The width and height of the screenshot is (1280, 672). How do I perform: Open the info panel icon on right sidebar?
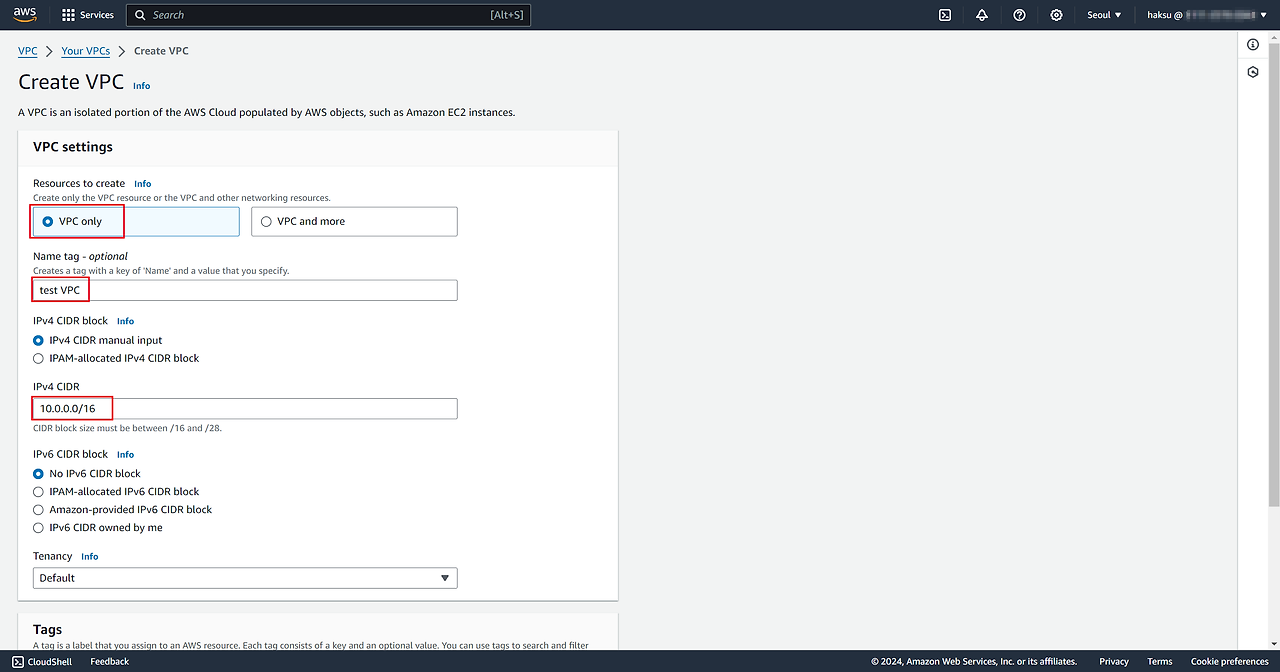point(1253,45)
